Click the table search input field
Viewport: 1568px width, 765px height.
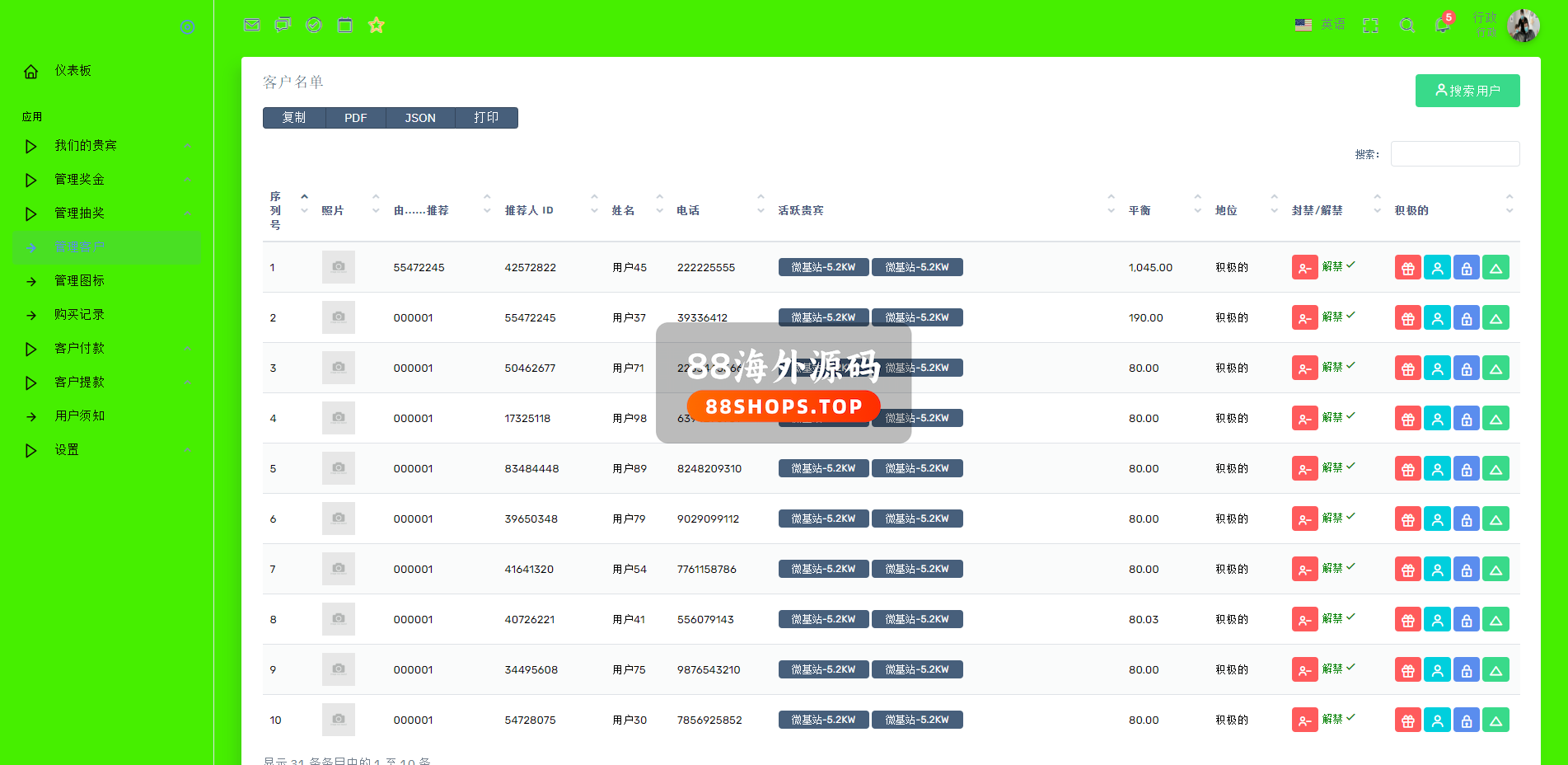1454,154
